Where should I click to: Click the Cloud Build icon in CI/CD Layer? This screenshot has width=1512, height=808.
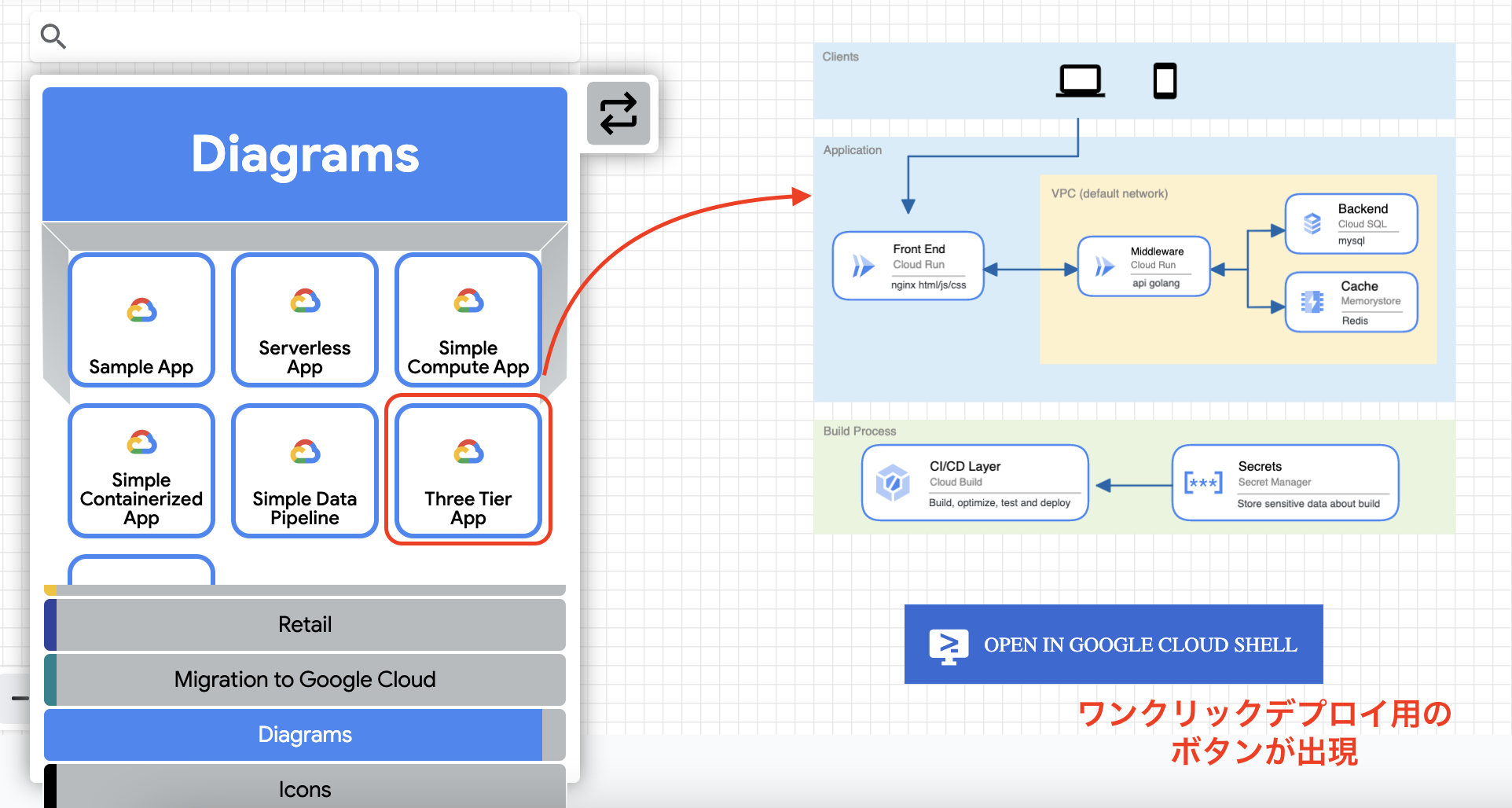pos(892,482)
